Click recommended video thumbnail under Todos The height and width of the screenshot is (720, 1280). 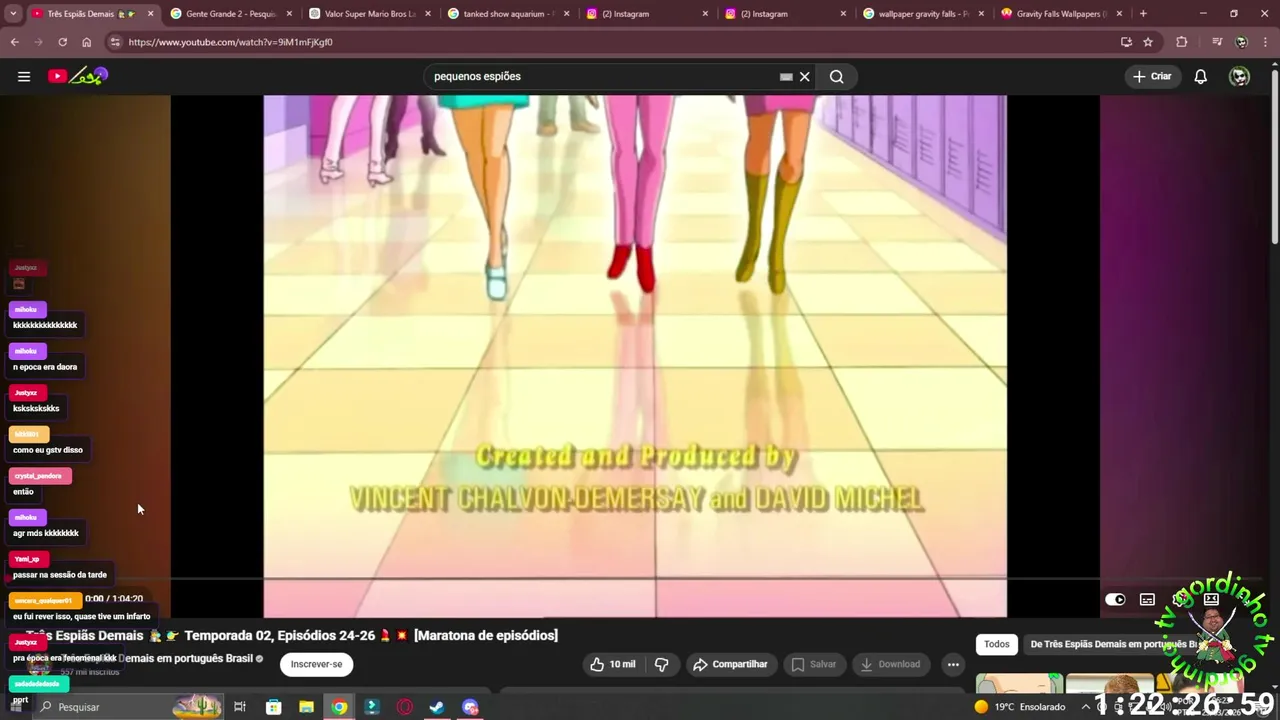pyautogui.click(x=1019, y=684)
